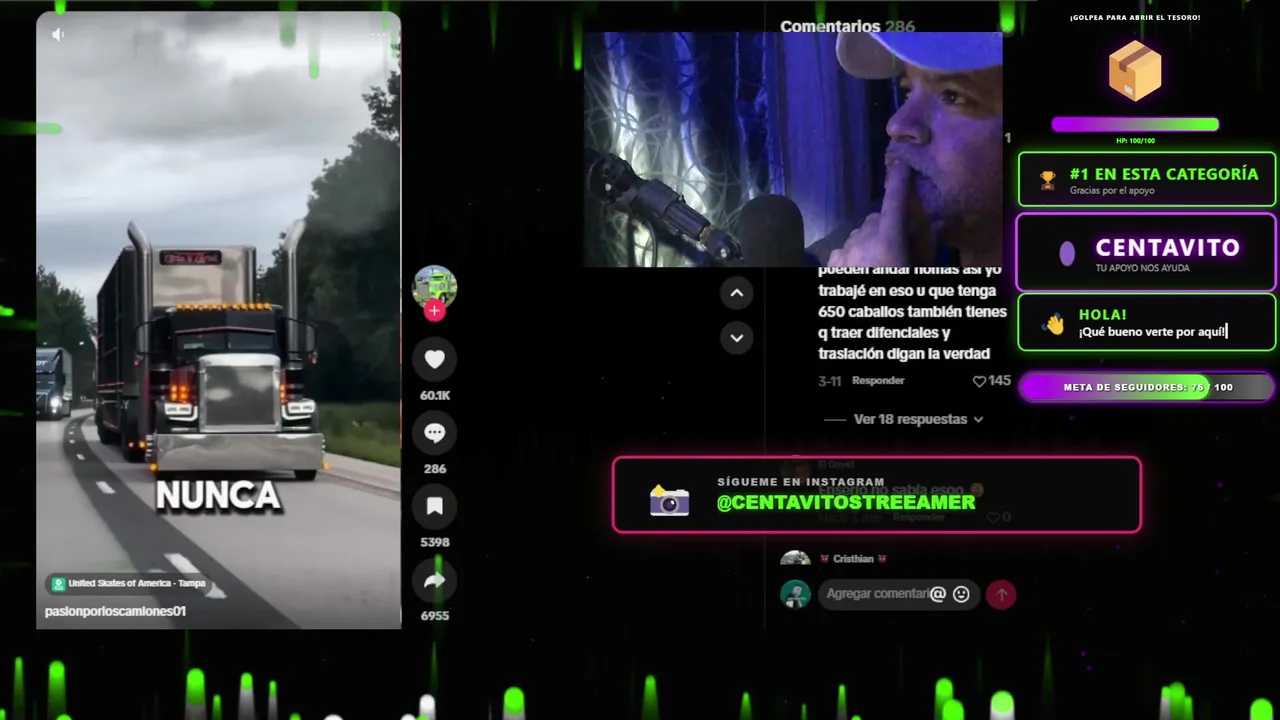The height and width of the screenshot is (720, 1280).
Task: Click the 60.1K likes count
Action: coord(435,395)
